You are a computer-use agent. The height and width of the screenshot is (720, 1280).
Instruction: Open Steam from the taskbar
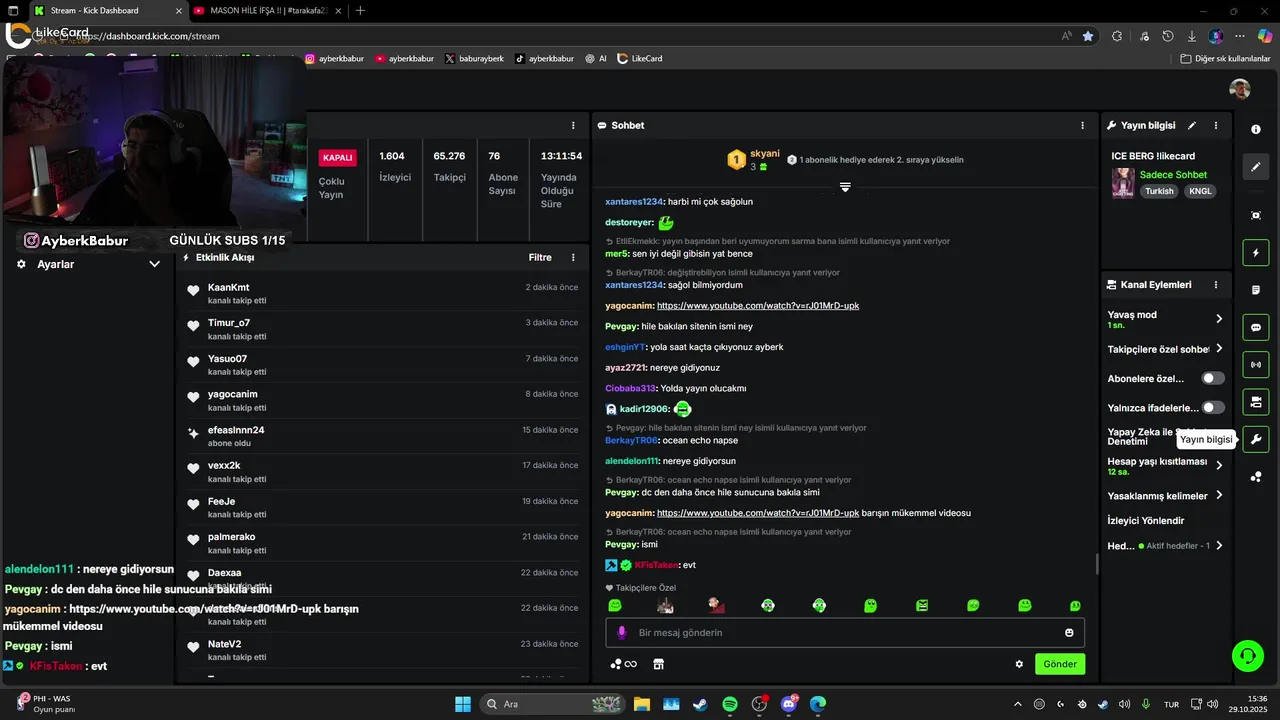(699, 704)
